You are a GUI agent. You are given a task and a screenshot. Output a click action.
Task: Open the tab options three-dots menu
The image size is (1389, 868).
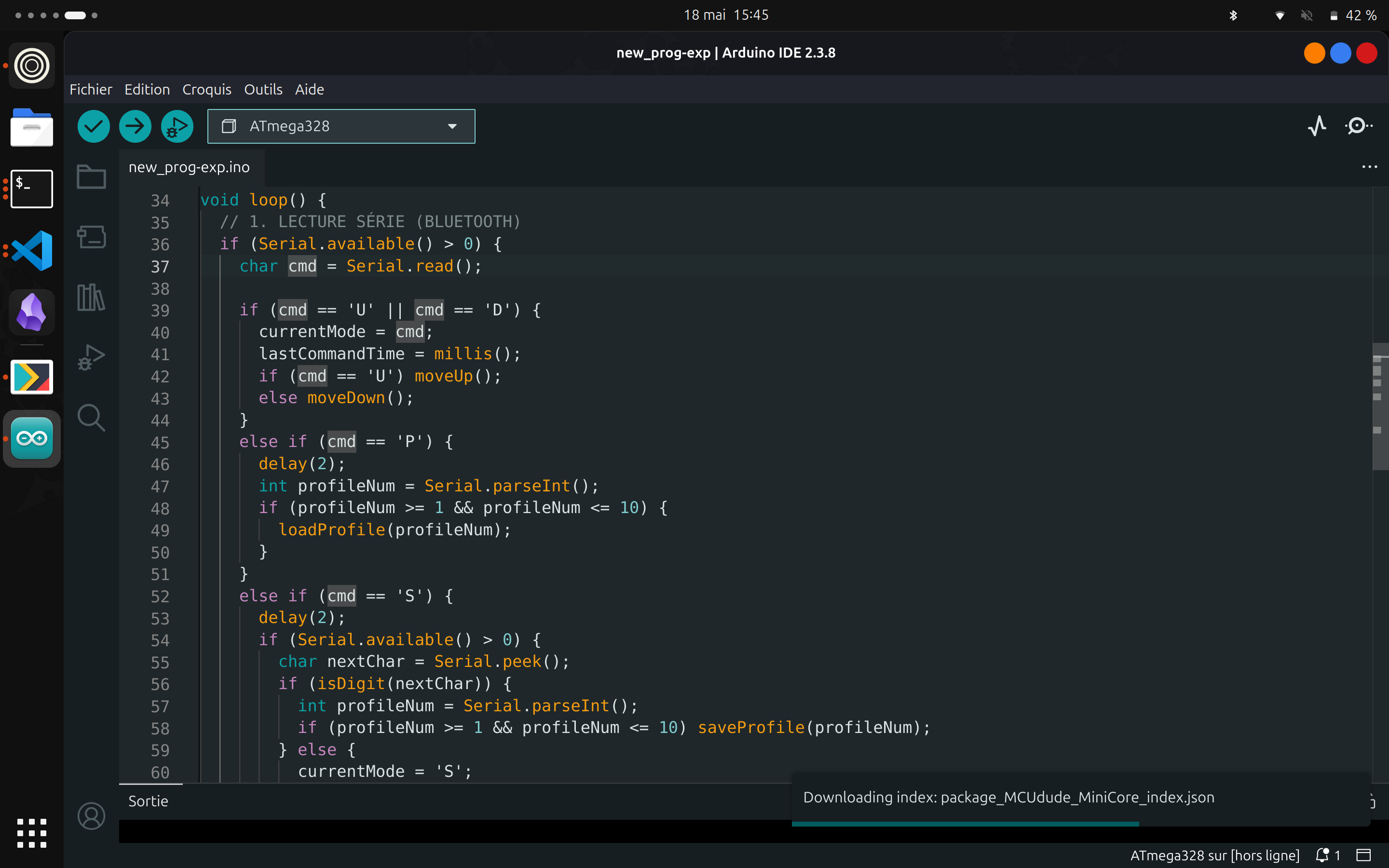[1370, 167]
